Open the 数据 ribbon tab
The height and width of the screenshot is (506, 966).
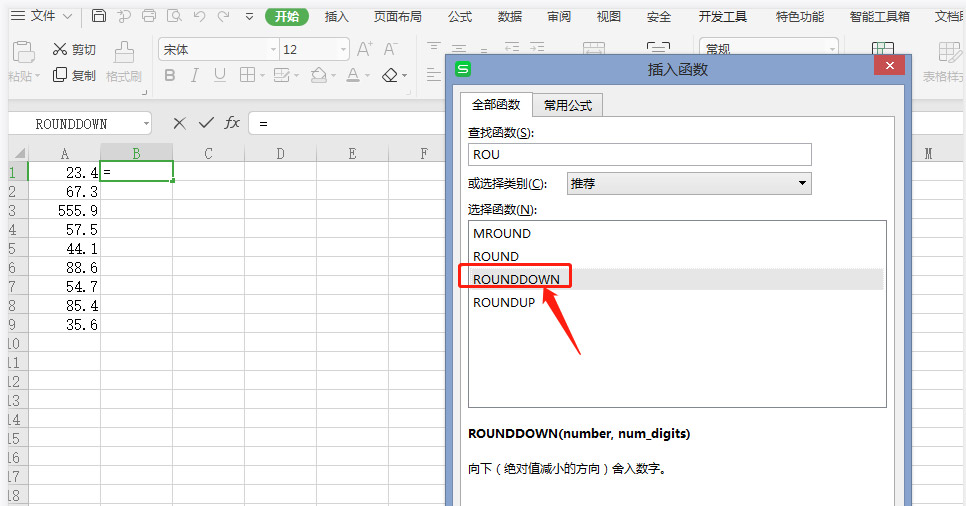point(509,17)
